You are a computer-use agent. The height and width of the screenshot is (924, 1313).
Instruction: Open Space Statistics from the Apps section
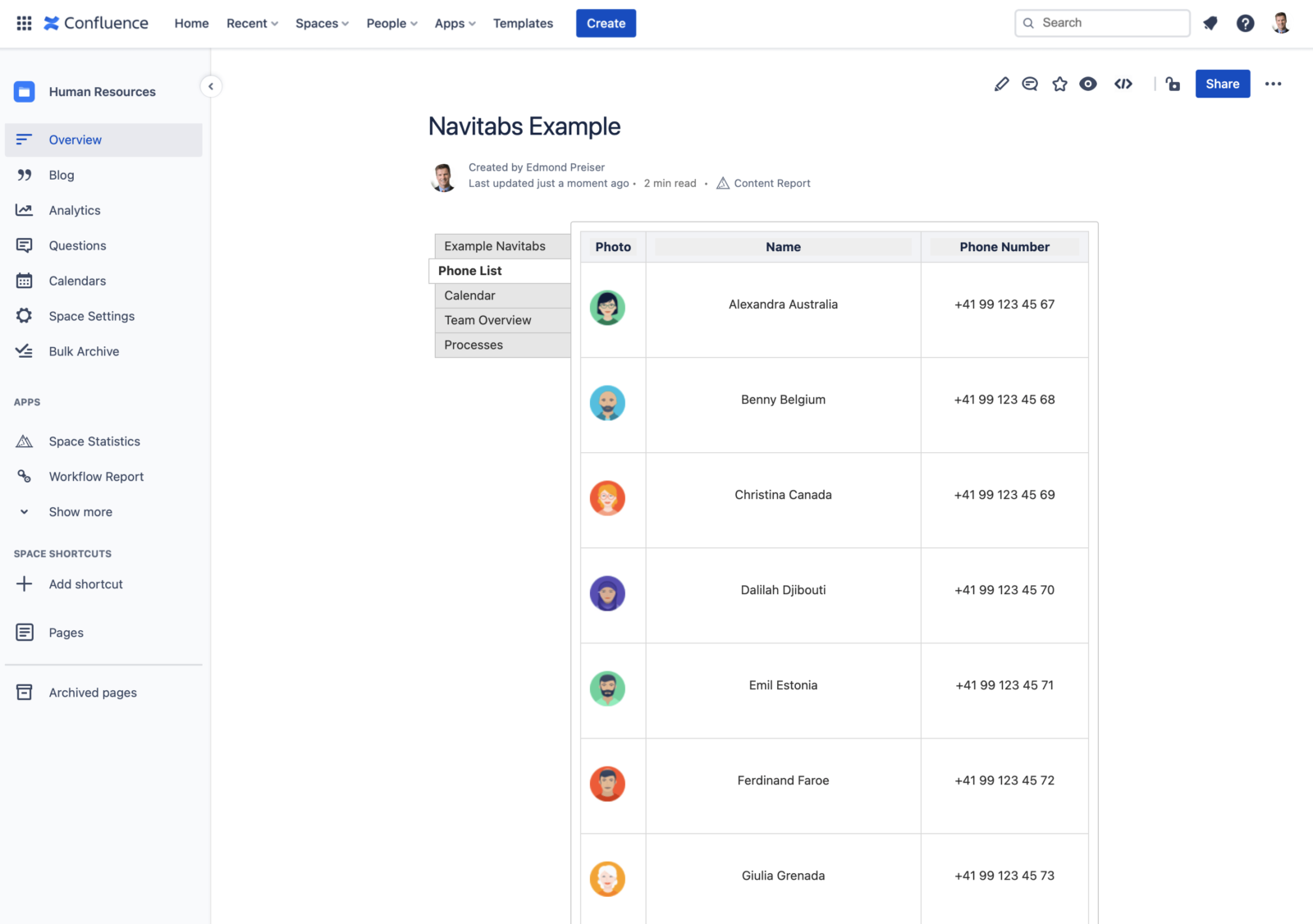coord(94,441)
